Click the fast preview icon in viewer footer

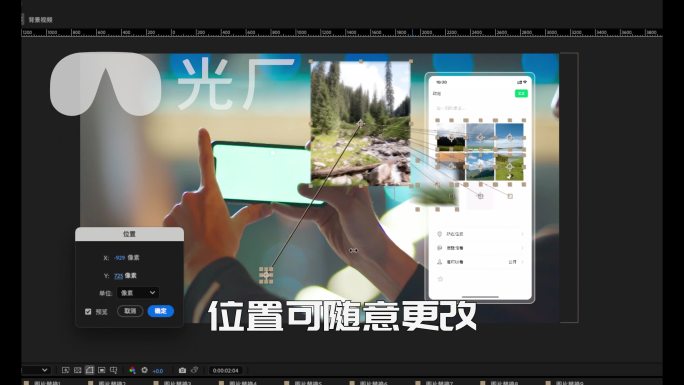65,370
